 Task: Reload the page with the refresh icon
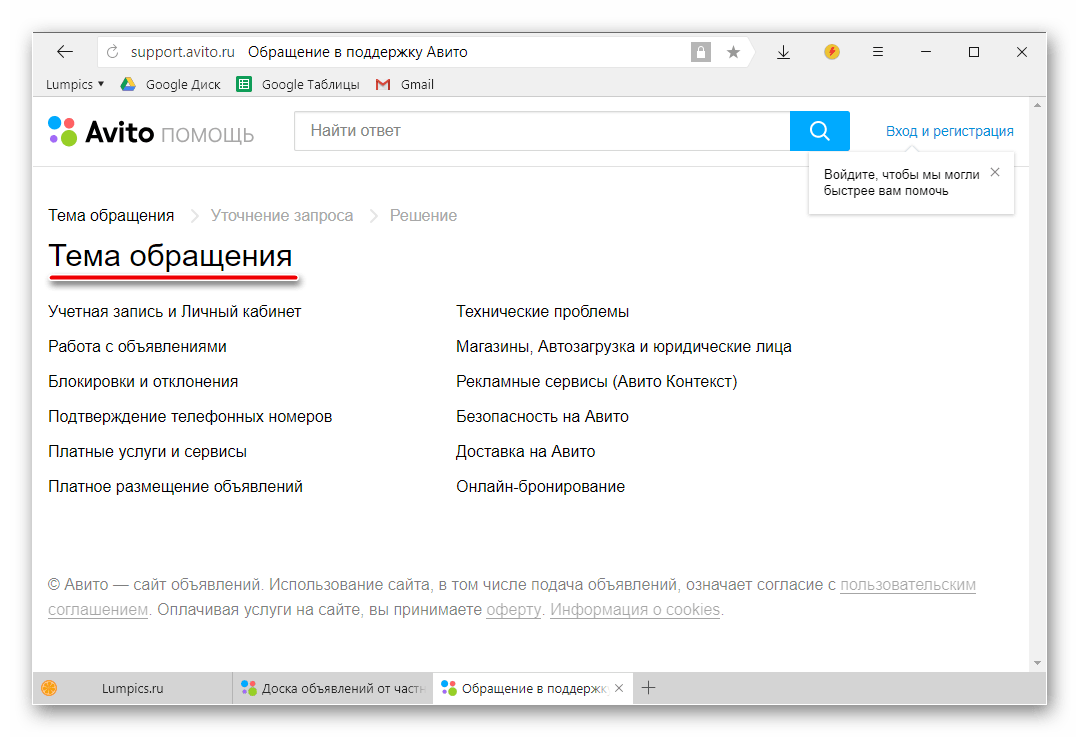pyautogui.click(x=113, y=52)
